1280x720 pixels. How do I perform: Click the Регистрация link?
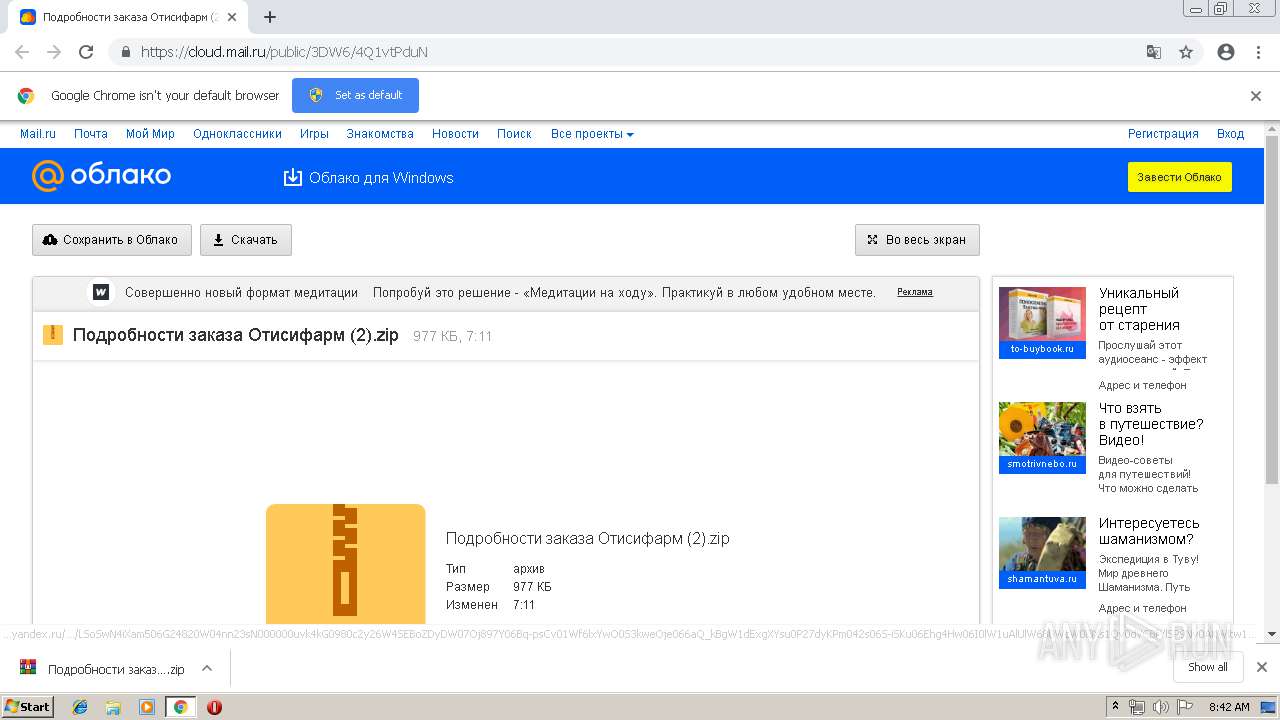1163,134
